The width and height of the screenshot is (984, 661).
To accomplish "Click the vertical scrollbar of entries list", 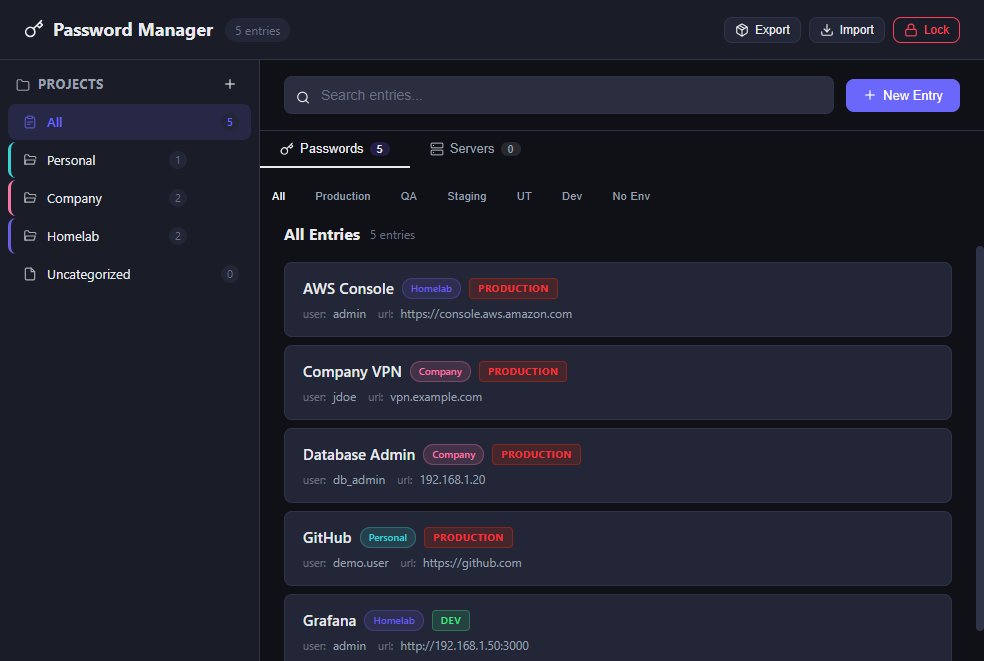I will [979, 438].
